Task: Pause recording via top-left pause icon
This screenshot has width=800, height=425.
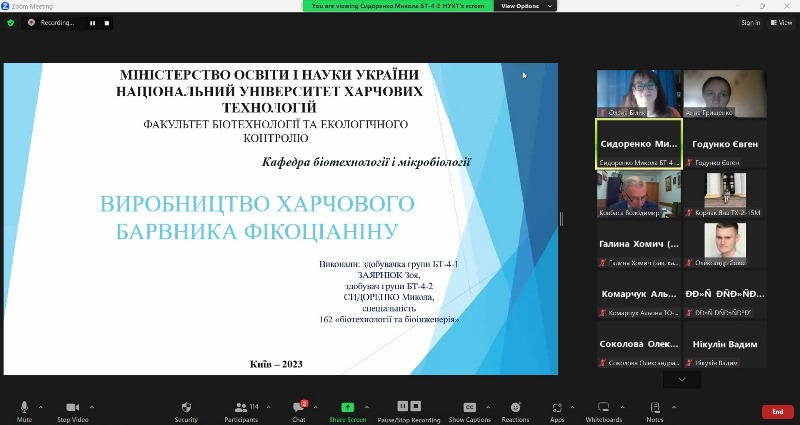Action: click(92, 23)
